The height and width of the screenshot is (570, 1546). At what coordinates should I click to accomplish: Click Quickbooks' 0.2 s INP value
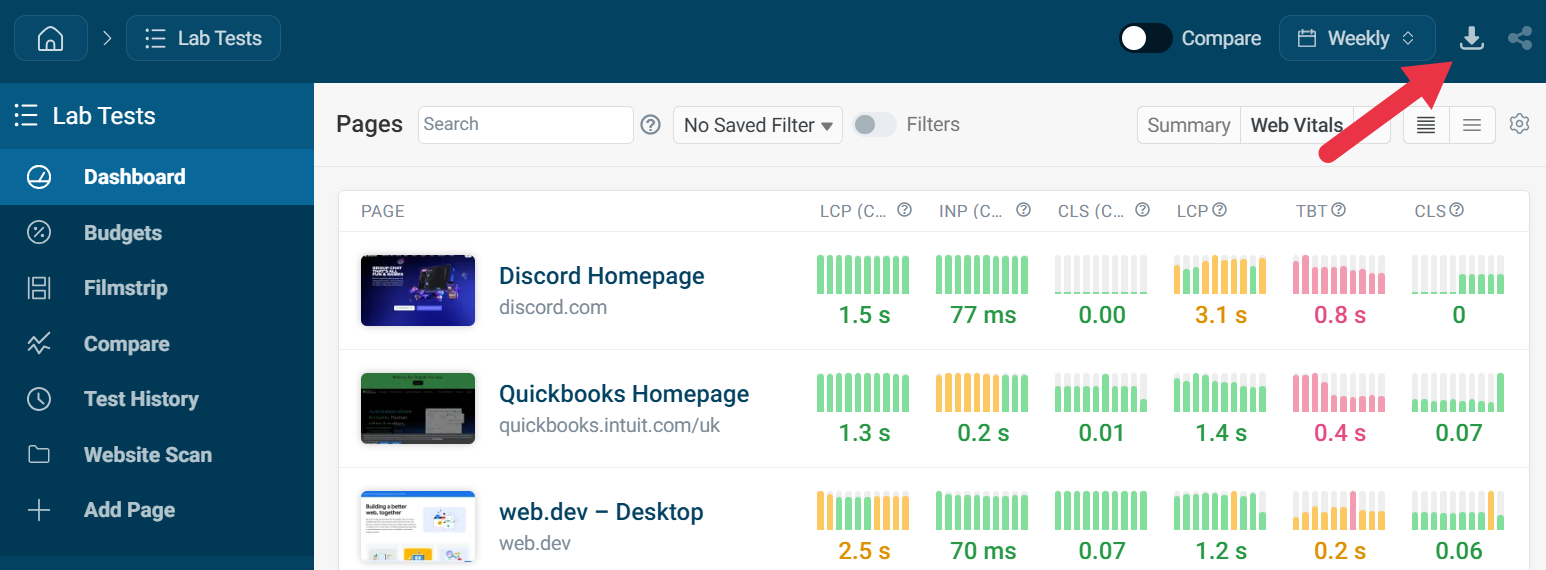coord(983,433)
